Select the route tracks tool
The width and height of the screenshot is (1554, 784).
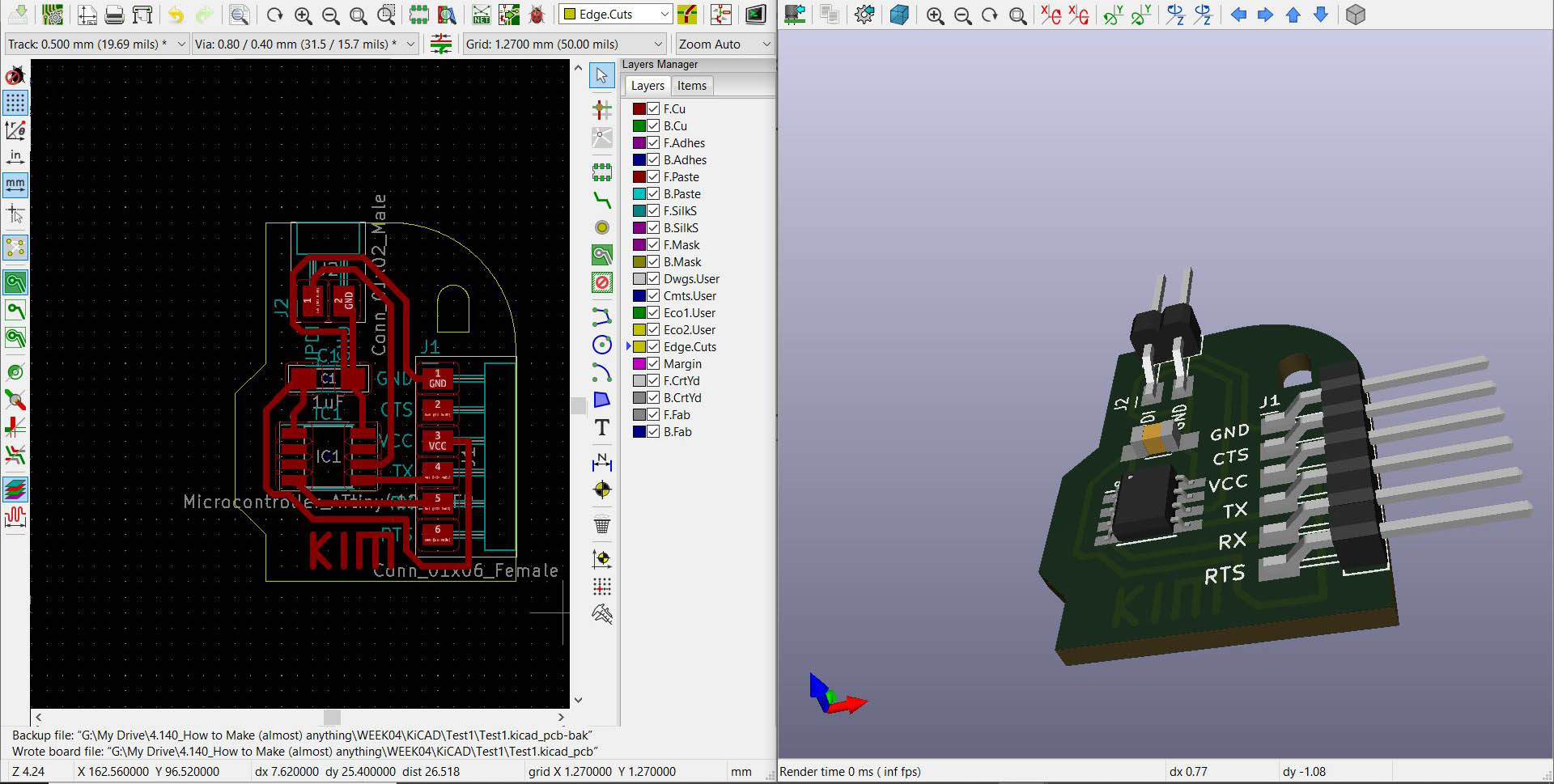[x=601, y=200]
